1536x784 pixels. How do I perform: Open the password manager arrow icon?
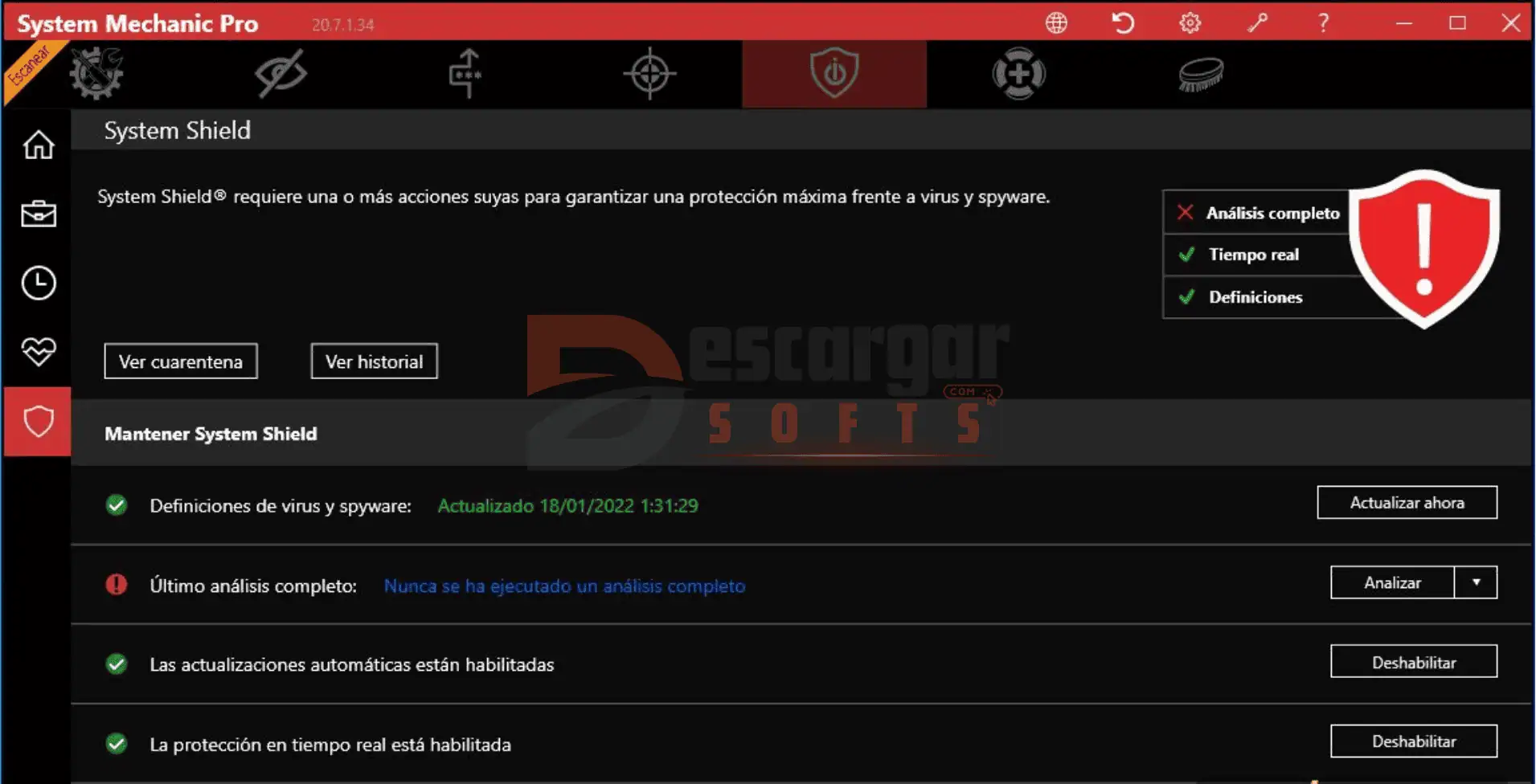[465, 73]
